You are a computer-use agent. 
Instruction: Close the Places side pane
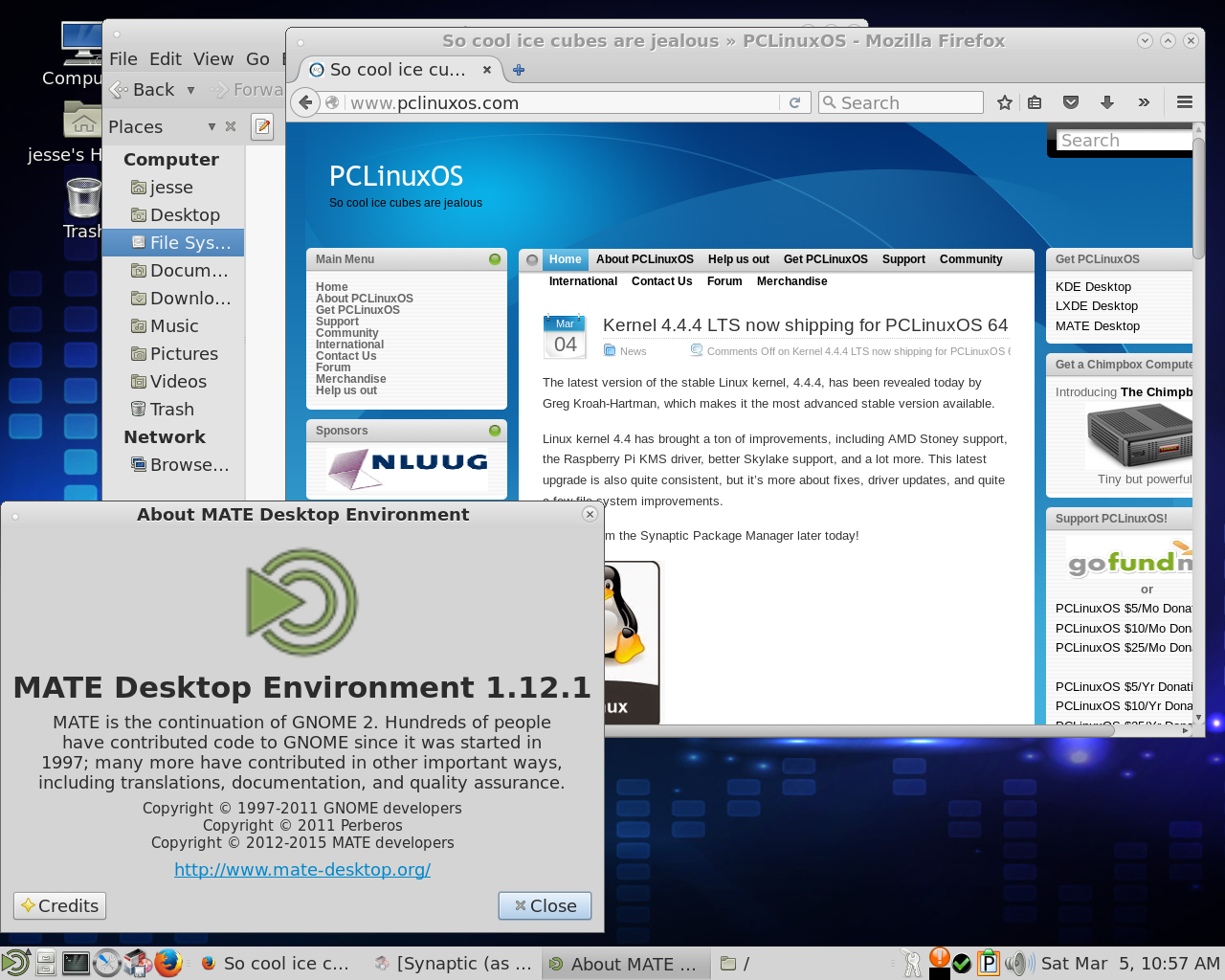tap(231, 126)
